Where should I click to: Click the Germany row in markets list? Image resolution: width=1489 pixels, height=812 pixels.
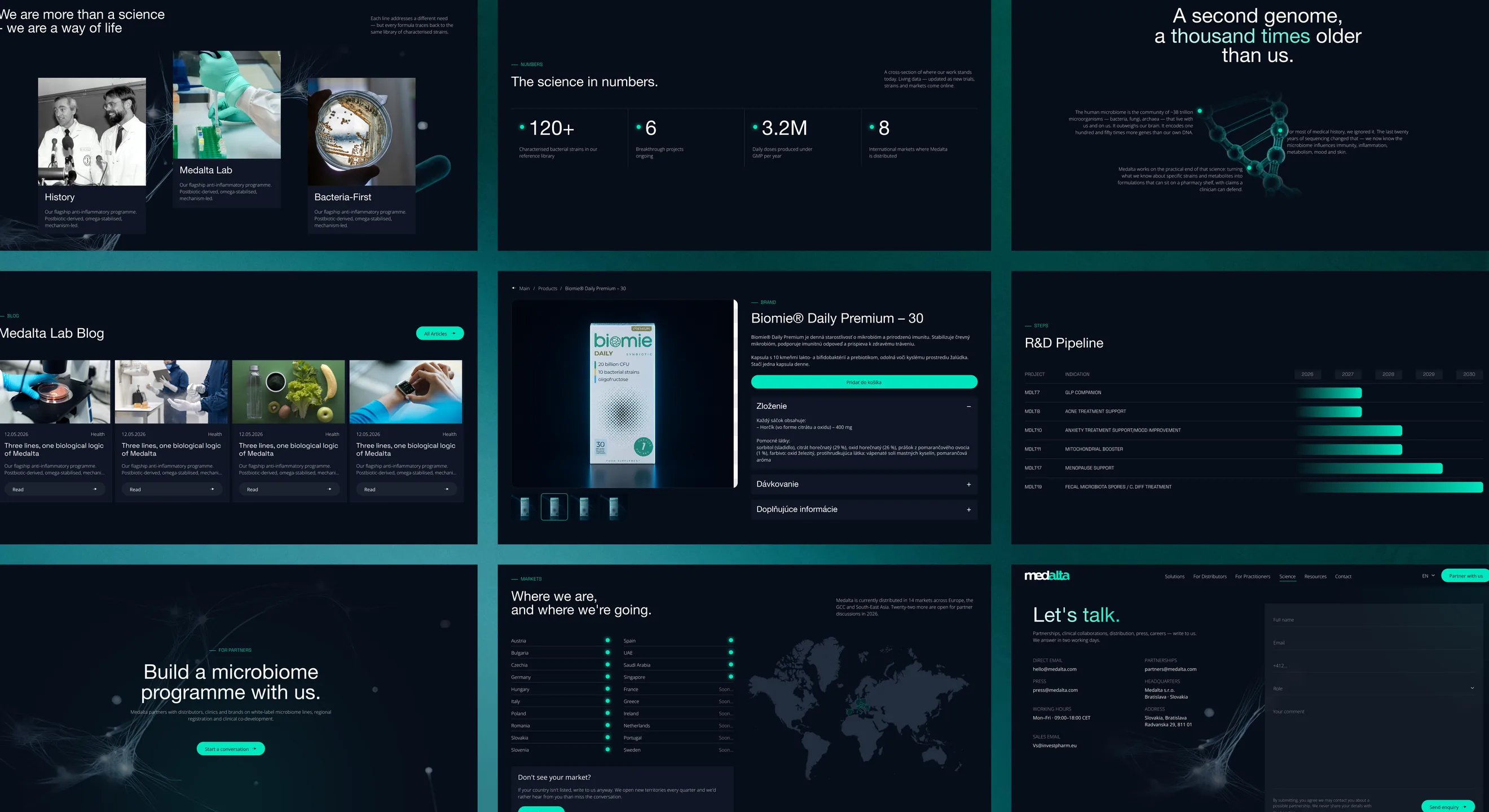561,677
